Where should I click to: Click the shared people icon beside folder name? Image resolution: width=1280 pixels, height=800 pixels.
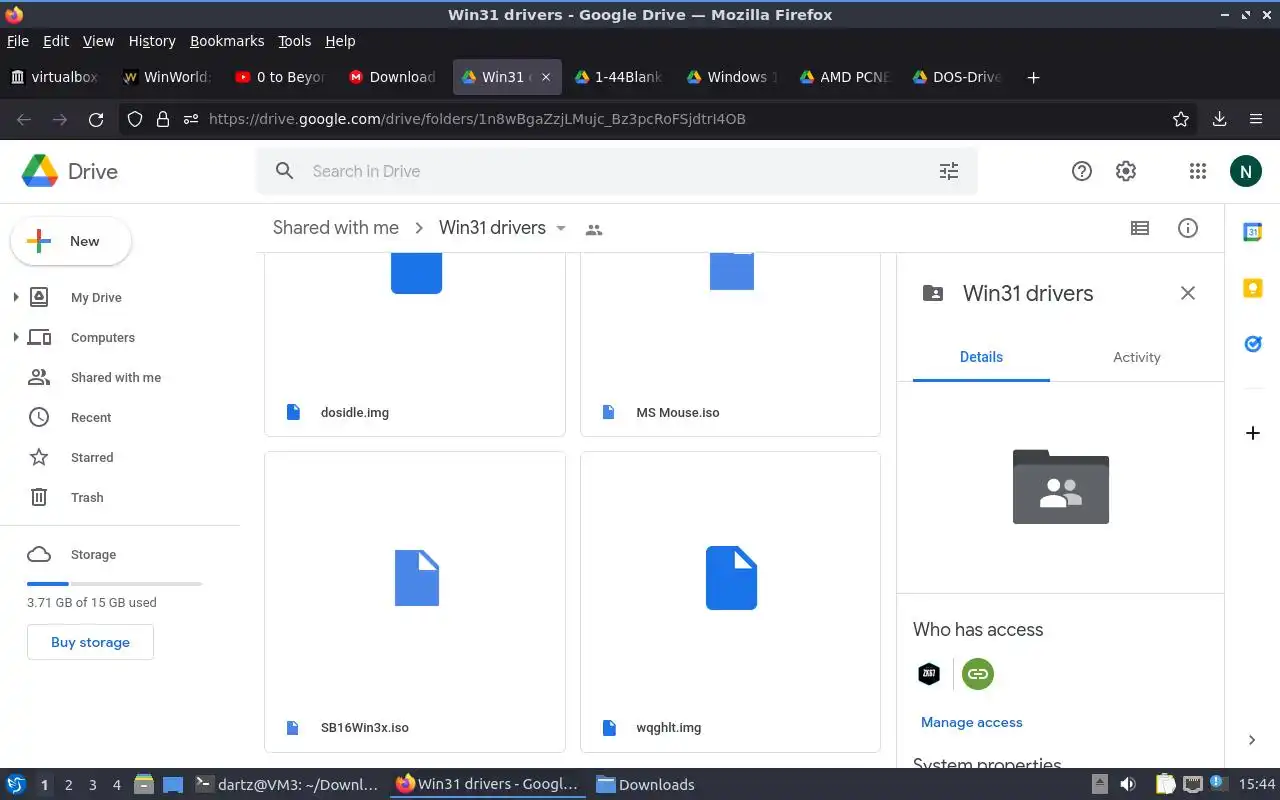tap(594, 229)
